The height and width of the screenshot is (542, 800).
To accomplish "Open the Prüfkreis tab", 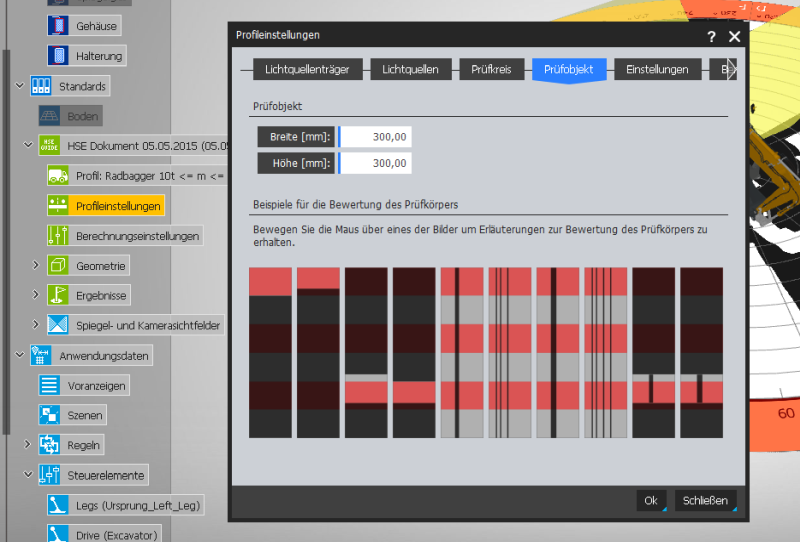I will coord(493,70).
